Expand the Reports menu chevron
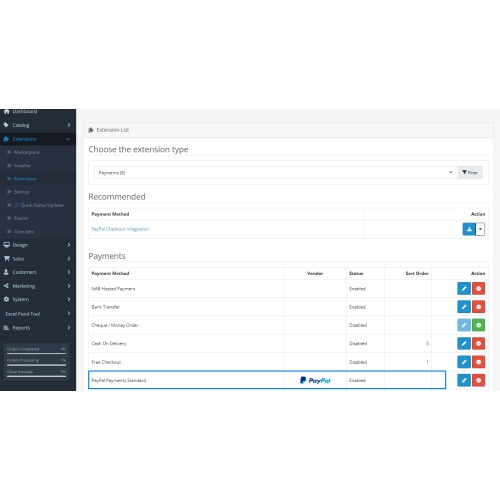Viewport: 500px width, 500px height. pos(69,328)
